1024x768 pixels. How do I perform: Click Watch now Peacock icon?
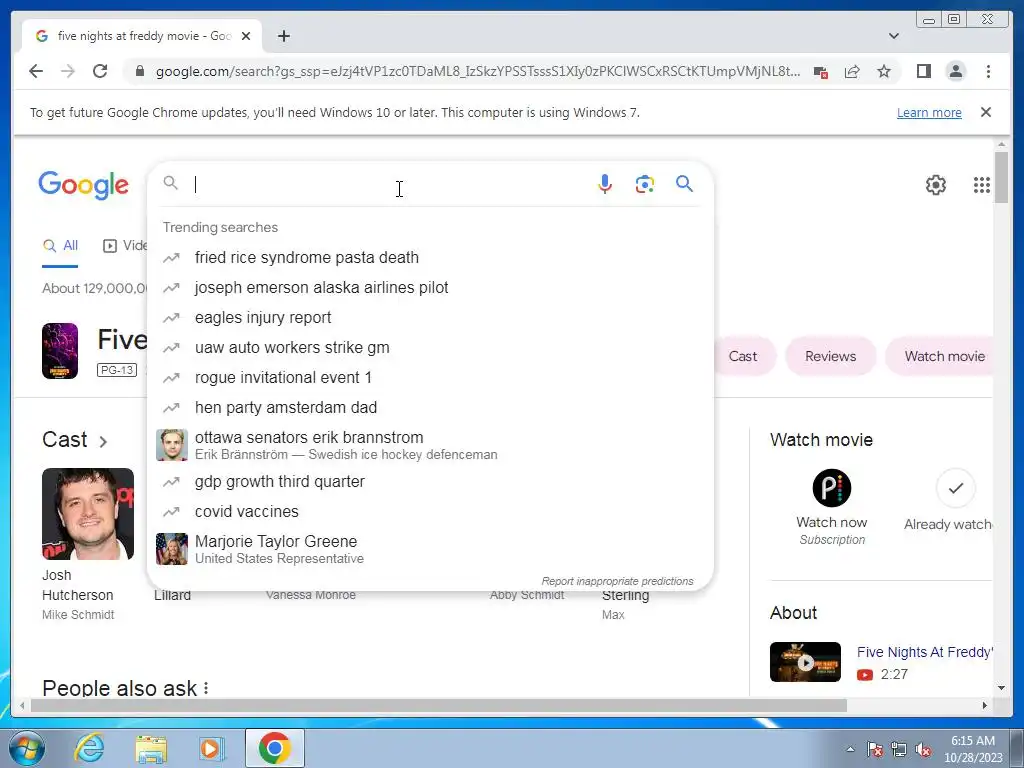click(x=831, y=488)
